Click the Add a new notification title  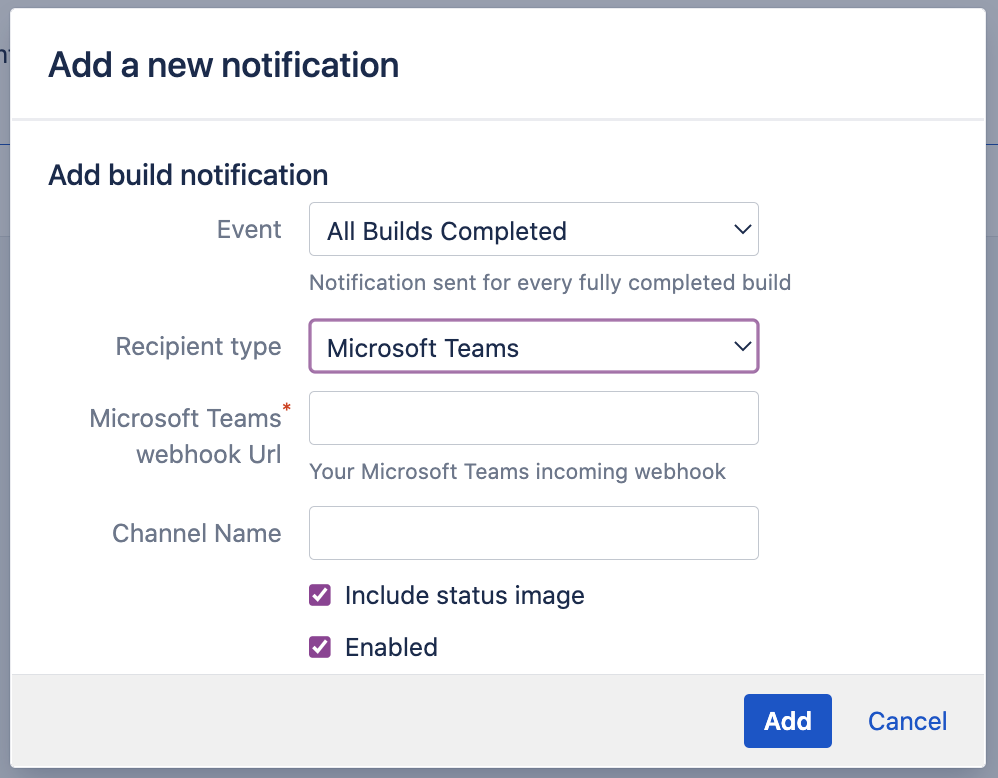point(222,64)
